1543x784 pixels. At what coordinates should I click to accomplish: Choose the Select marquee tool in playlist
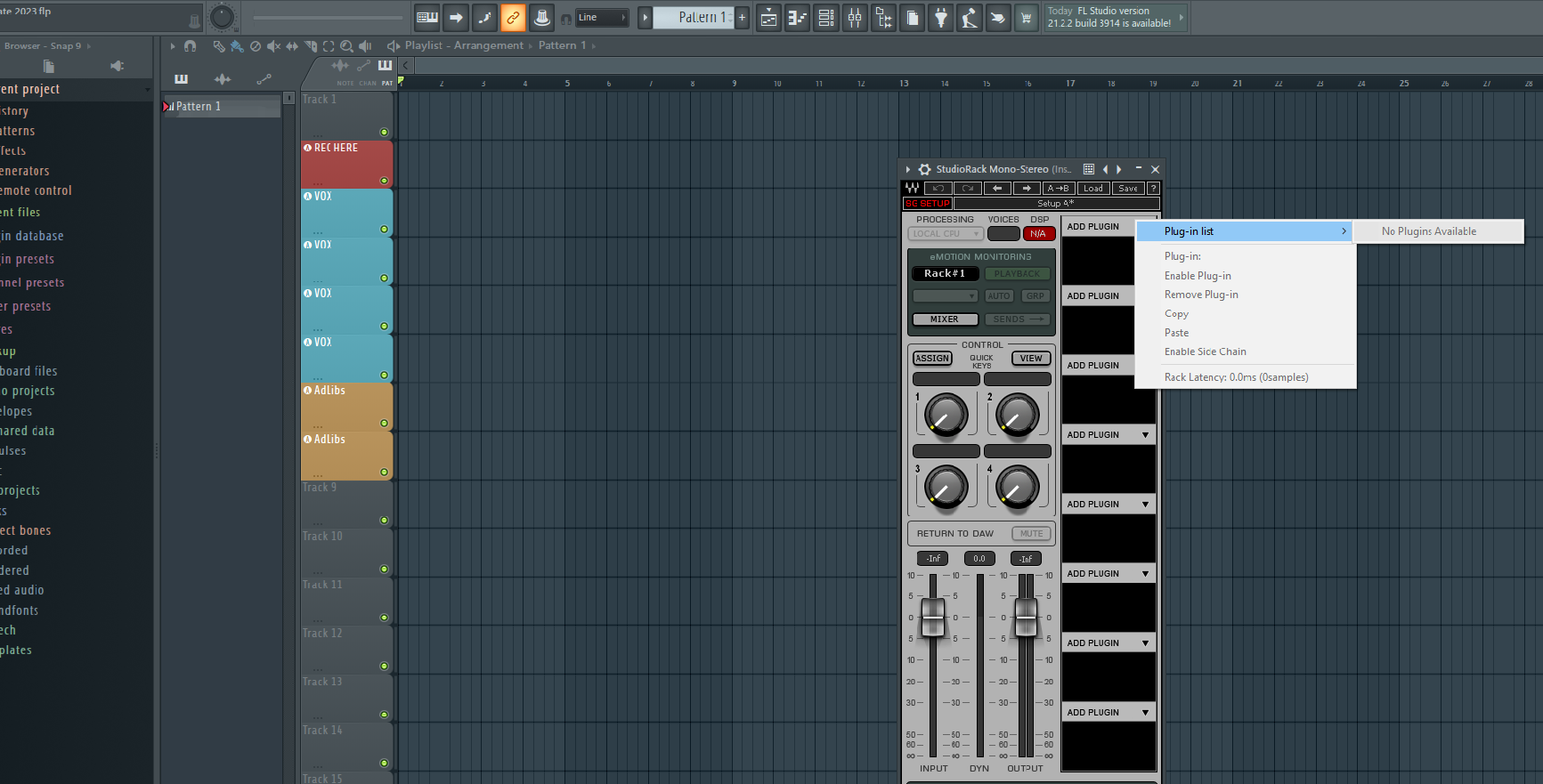[329, 45]
